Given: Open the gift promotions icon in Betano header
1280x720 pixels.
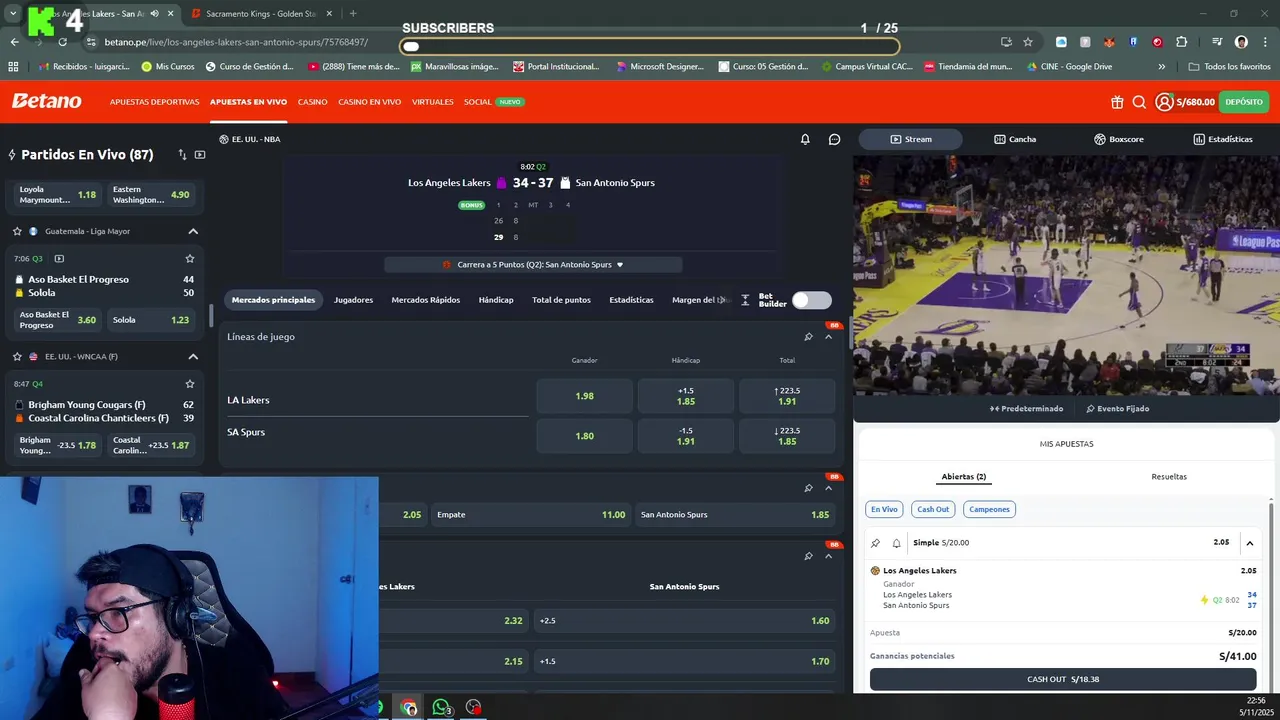Looking at the screenshot, I should (1117, 102).
